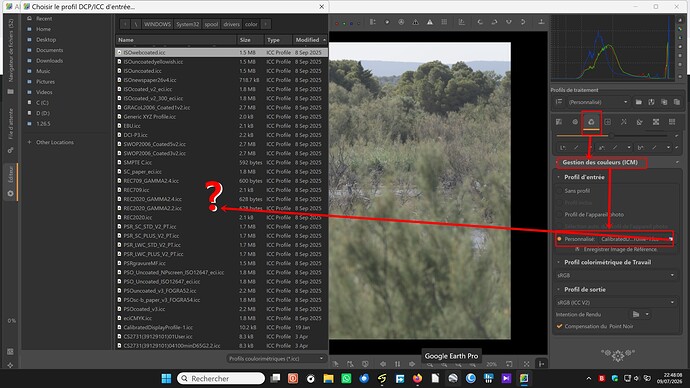Toggle 'Compensation du Point Noir' checkbox
The image size is (690, 388).
point(559,326)
